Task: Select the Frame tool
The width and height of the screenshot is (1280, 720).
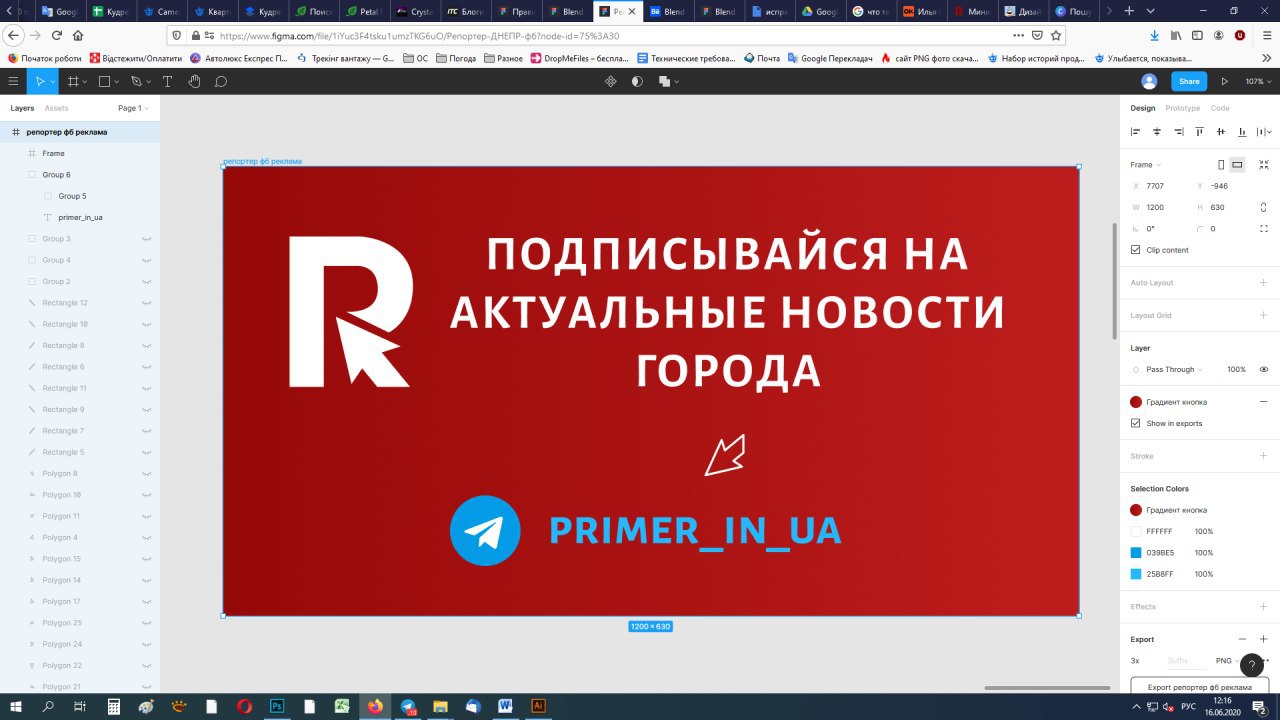Action: tap(72, 81)
